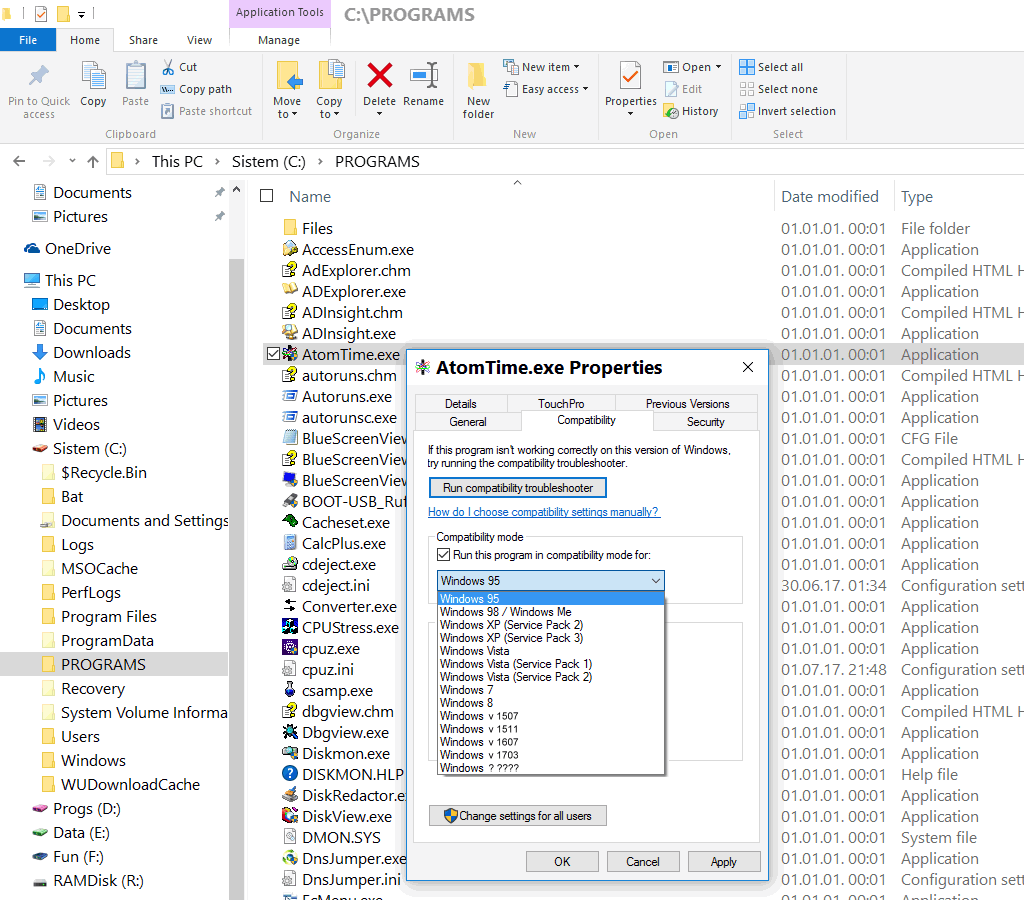This screenshot has width=1024, height=900.
Task: Click the Sistem (C:) breadcrumb
Action: [268, 161]
